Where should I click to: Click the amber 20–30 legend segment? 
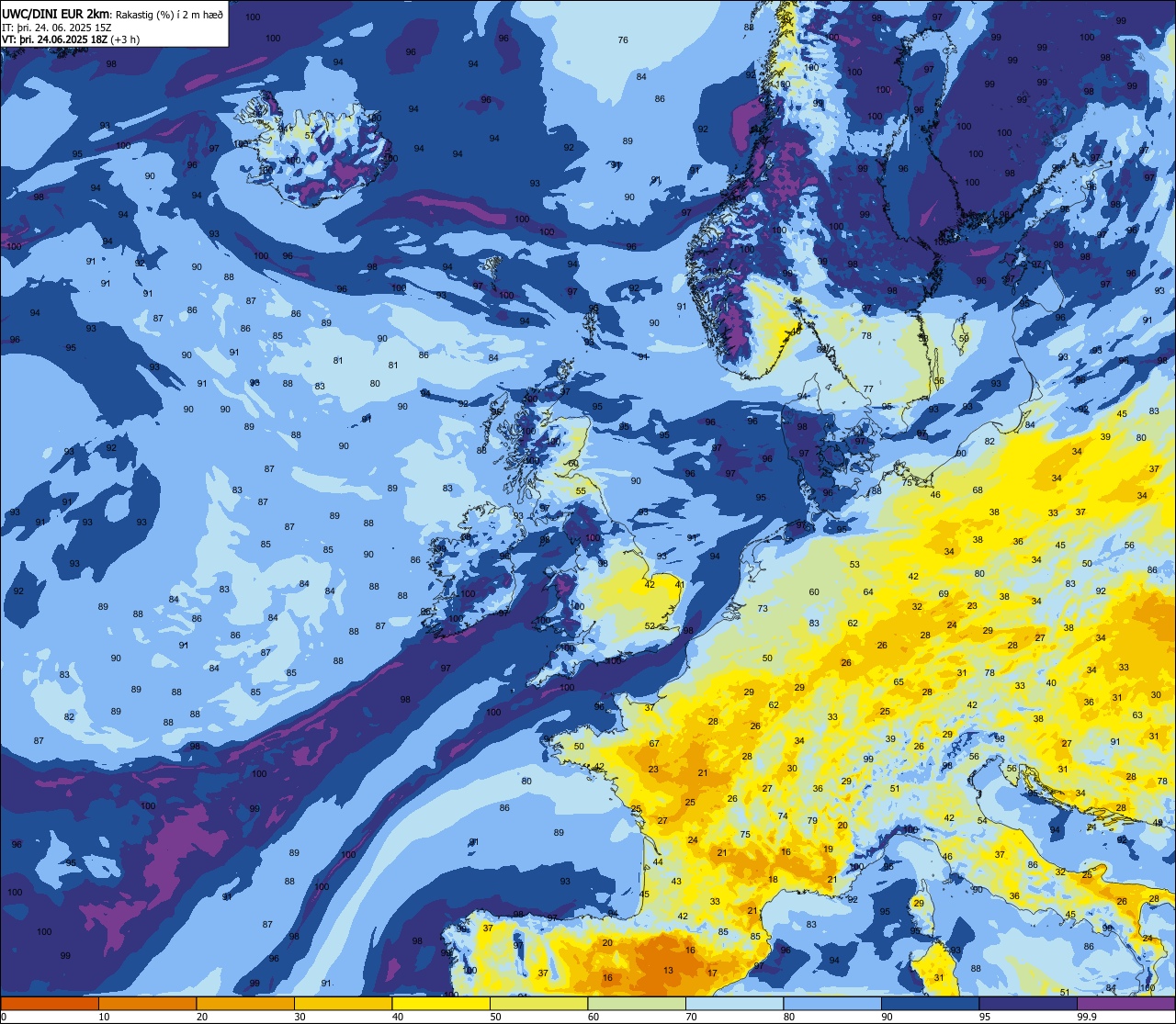(x=245, y=1004)
